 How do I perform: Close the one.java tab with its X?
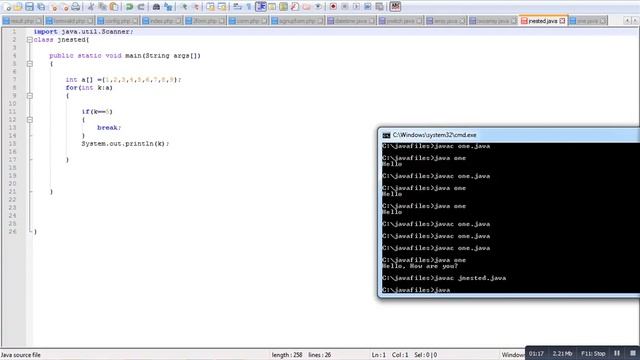(602, 20)
